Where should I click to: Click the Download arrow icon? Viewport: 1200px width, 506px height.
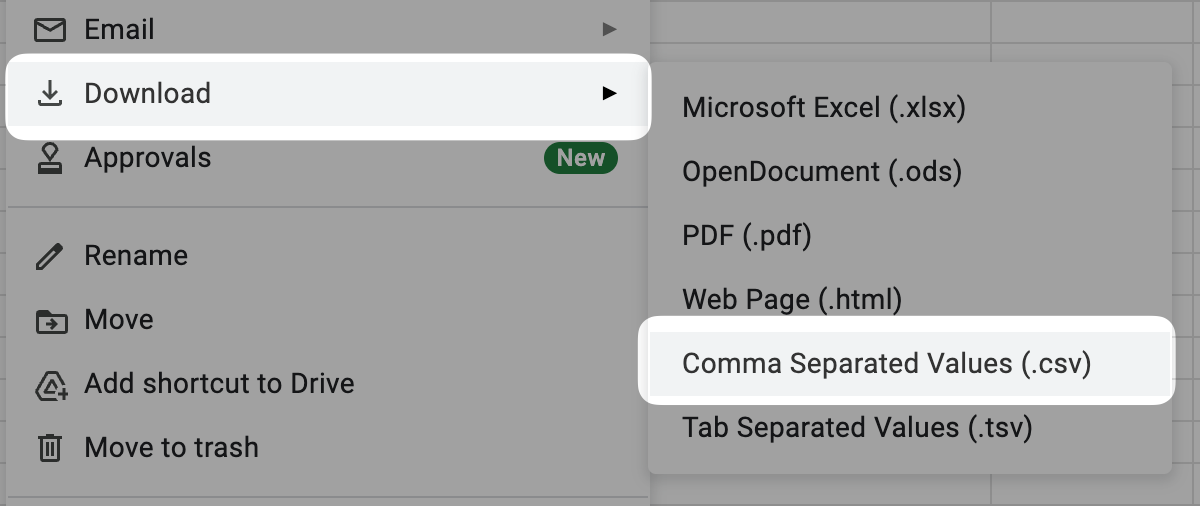49,94
